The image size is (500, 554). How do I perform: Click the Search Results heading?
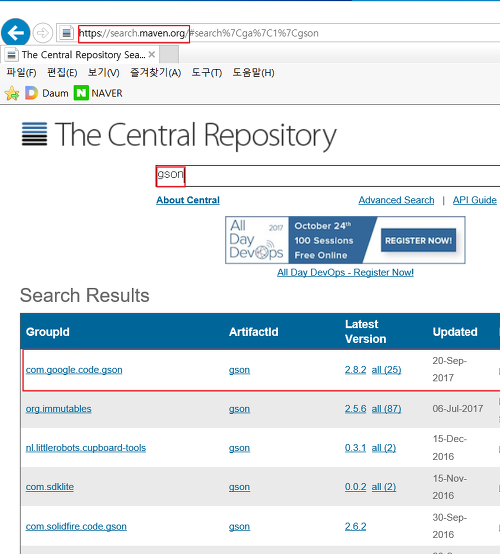[84, 295]
